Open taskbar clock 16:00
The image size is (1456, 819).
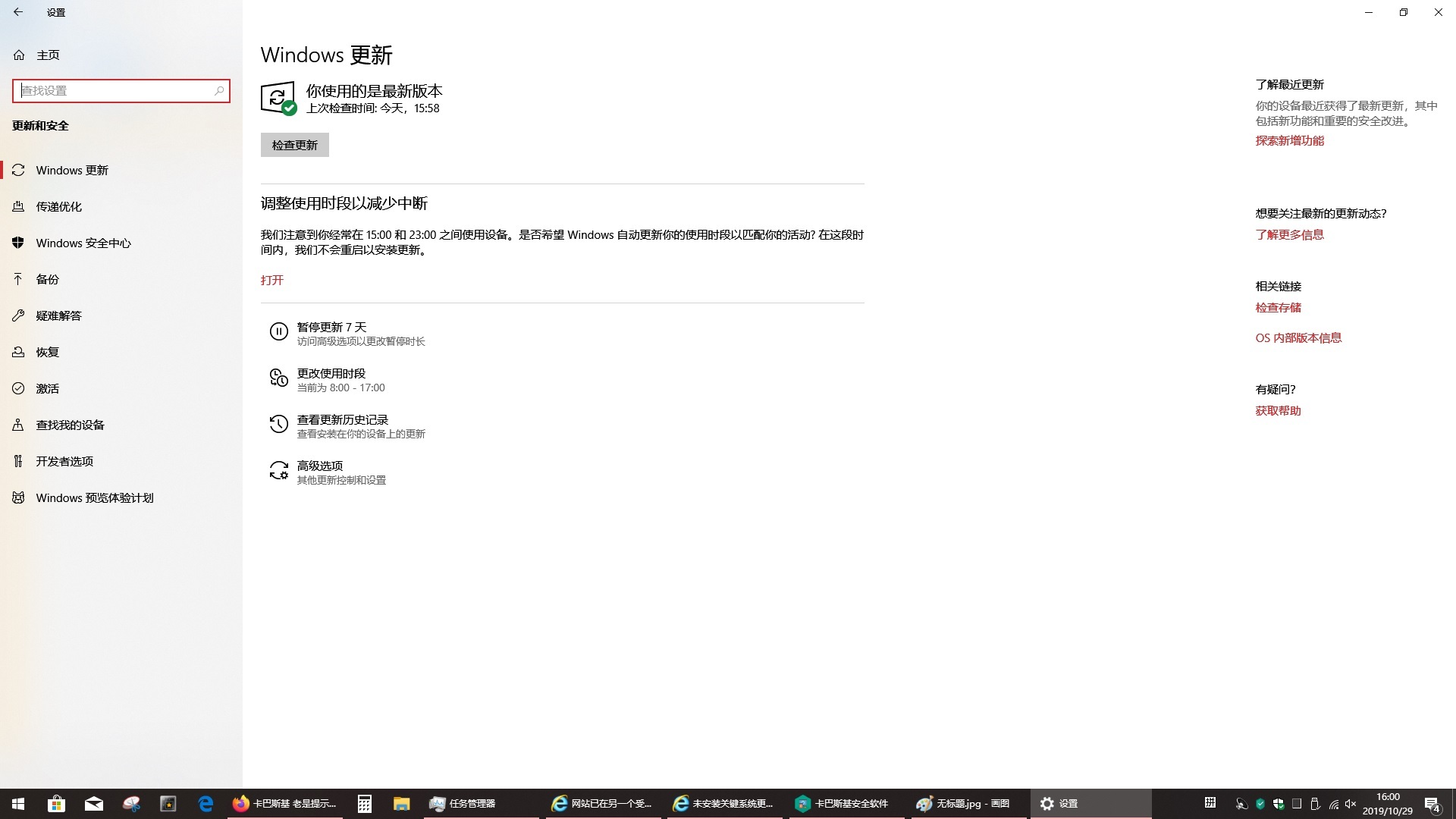tap(1388, 804)
